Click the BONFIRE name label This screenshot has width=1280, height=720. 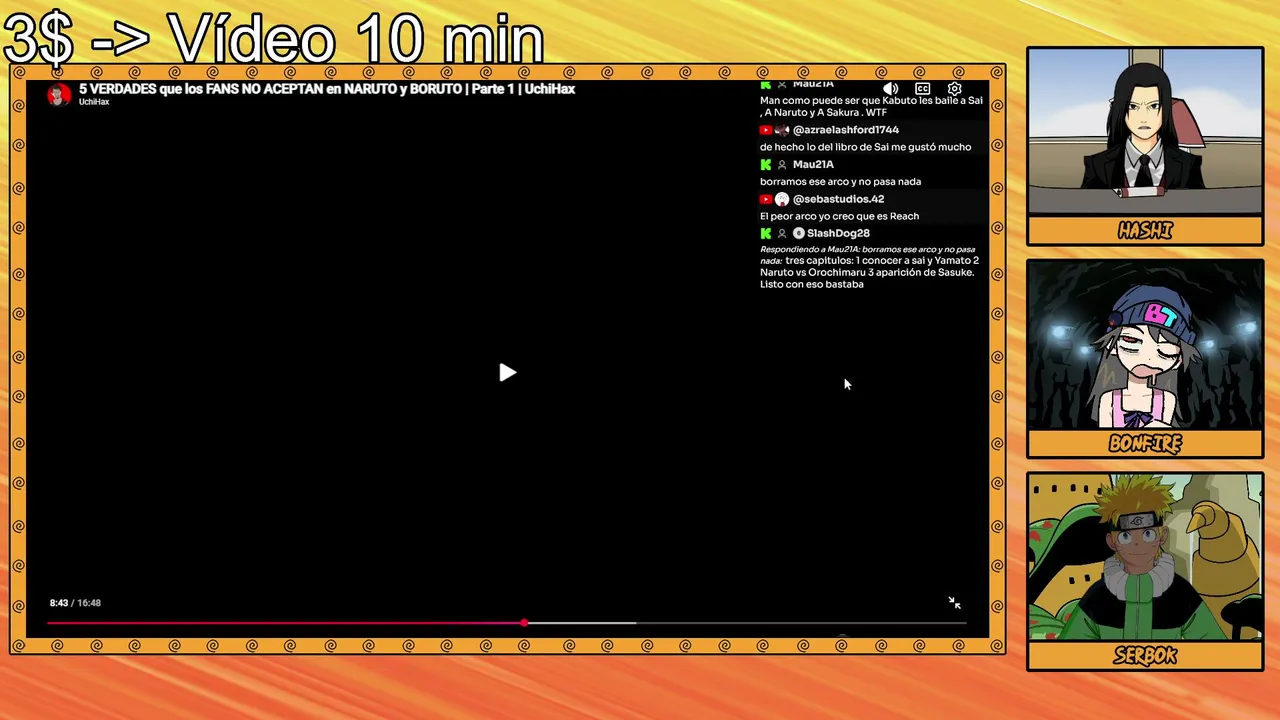pos(1145,444)
